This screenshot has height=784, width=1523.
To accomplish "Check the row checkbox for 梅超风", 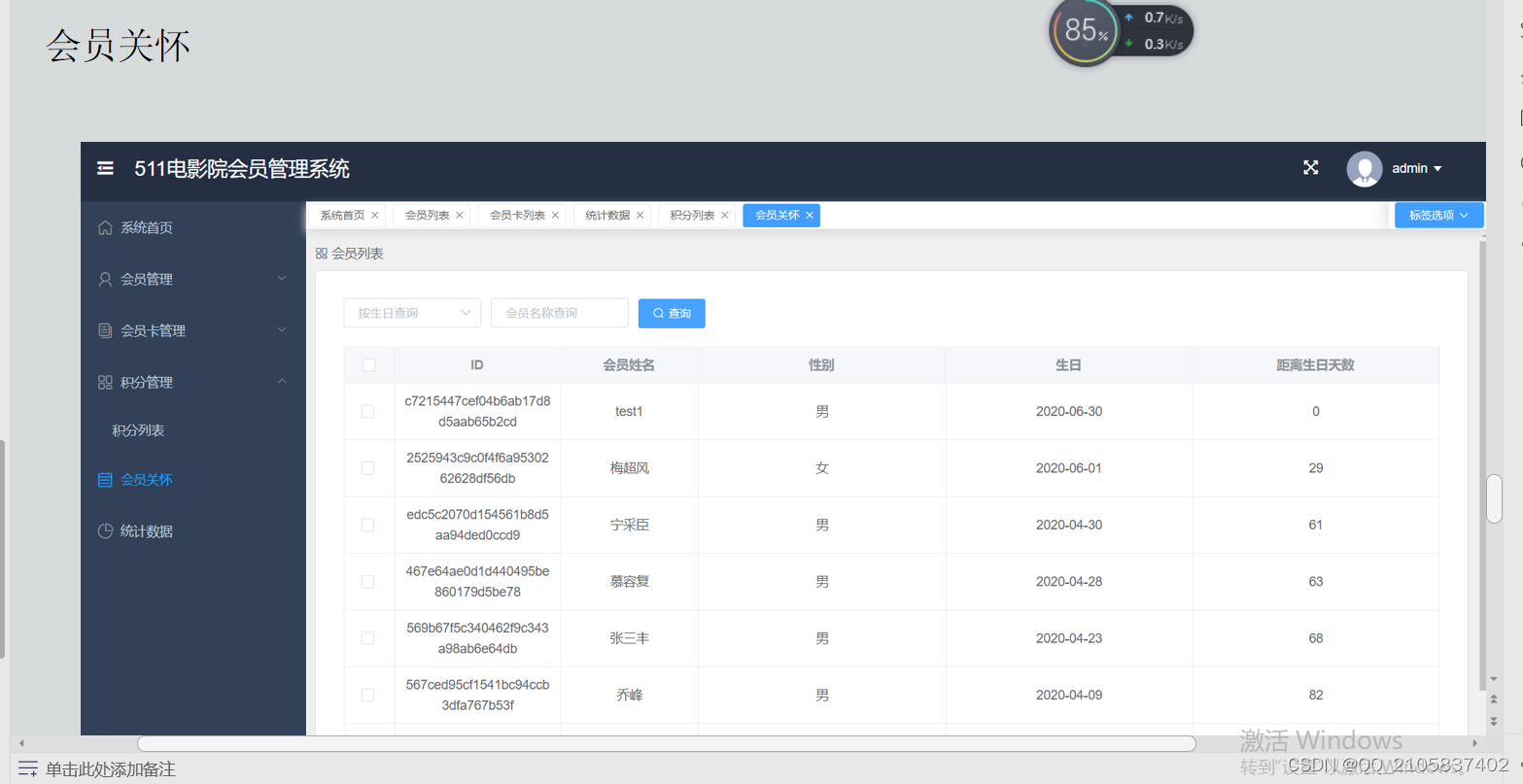I will 368,468.
